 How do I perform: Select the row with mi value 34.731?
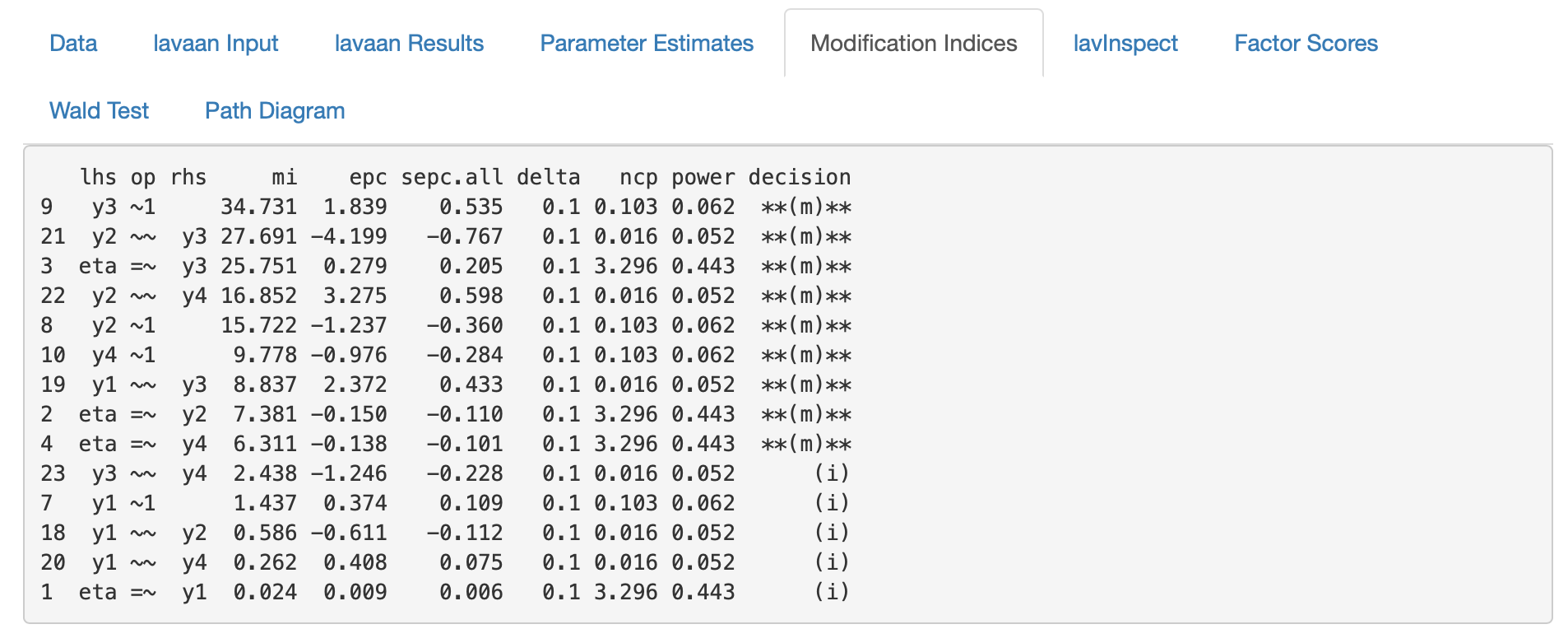tap(411, 207)
